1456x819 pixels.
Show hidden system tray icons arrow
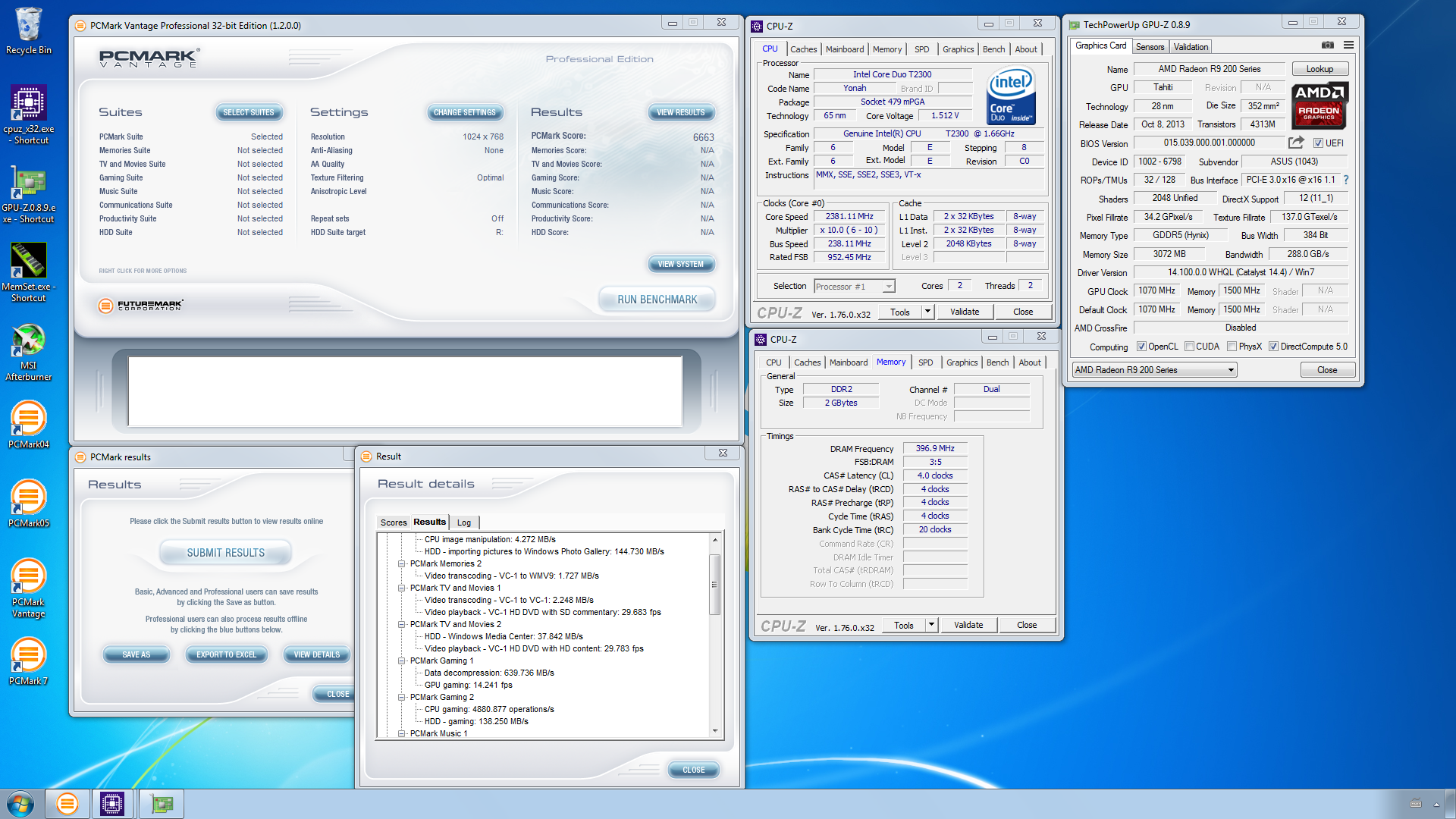[x=1436, y=804]
